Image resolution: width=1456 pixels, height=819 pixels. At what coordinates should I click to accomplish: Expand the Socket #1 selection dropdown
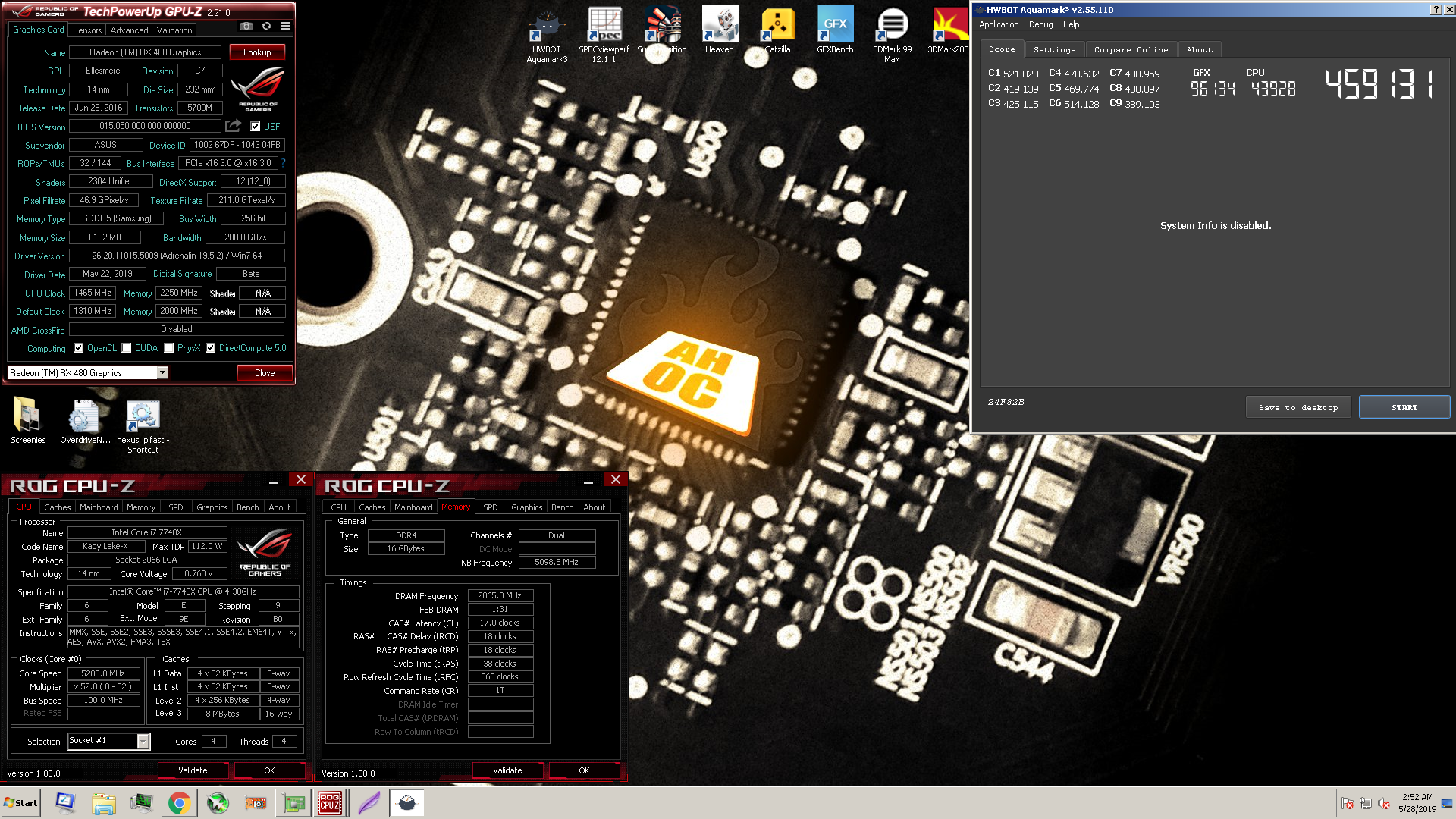point(143,741)
